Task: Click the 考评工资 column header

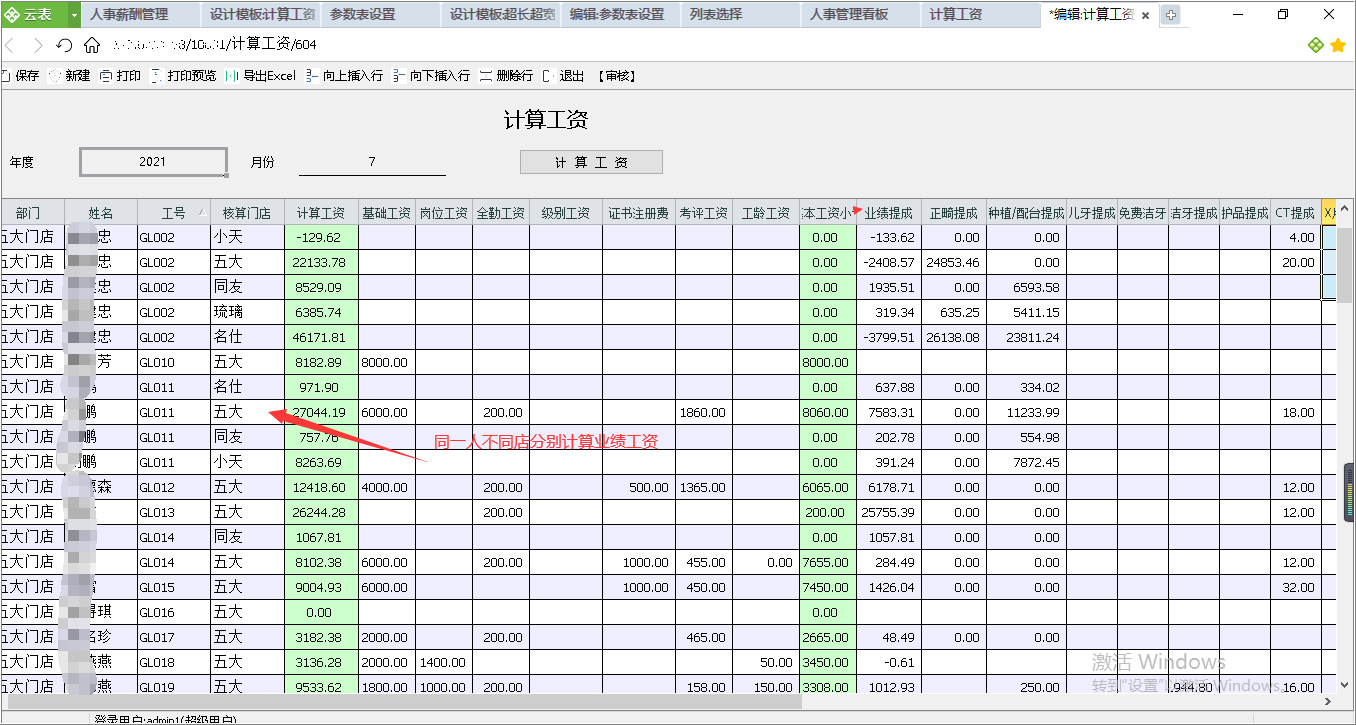Action: 703,213
